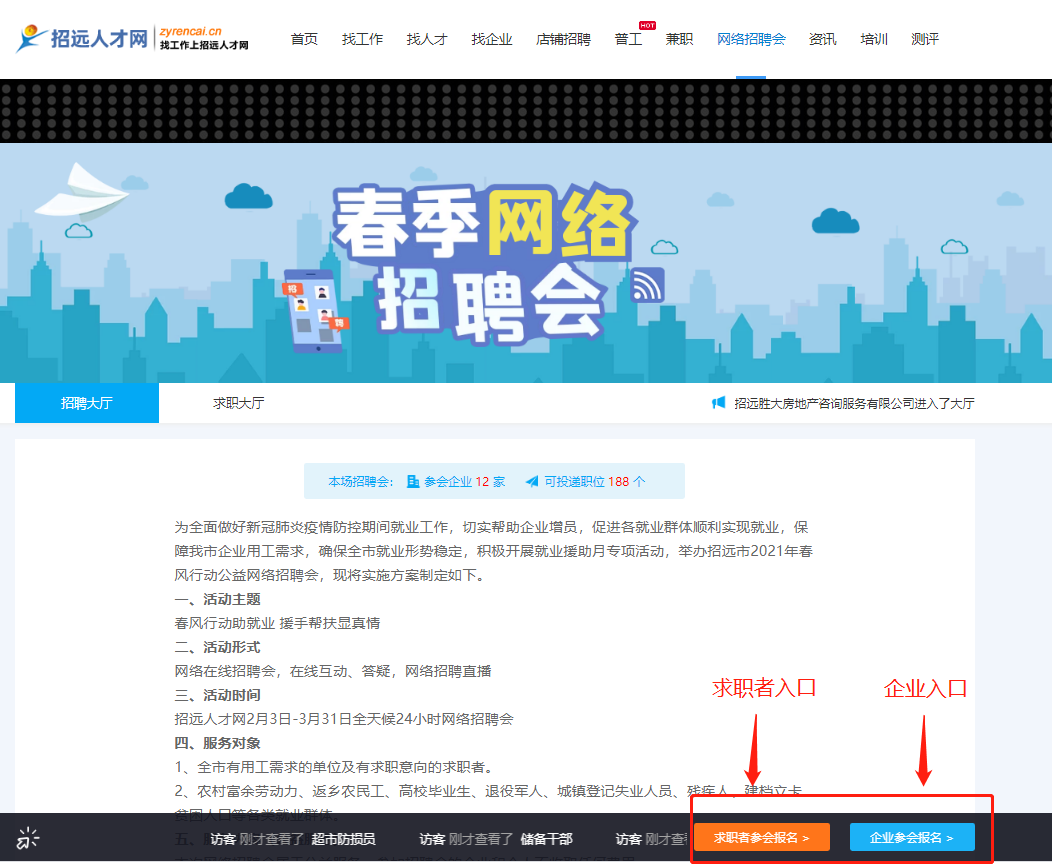Click the blue 企业参会报名 button
Image resolution: width=1052 pixels, height=865 pixels.
[x=911, y=837]
